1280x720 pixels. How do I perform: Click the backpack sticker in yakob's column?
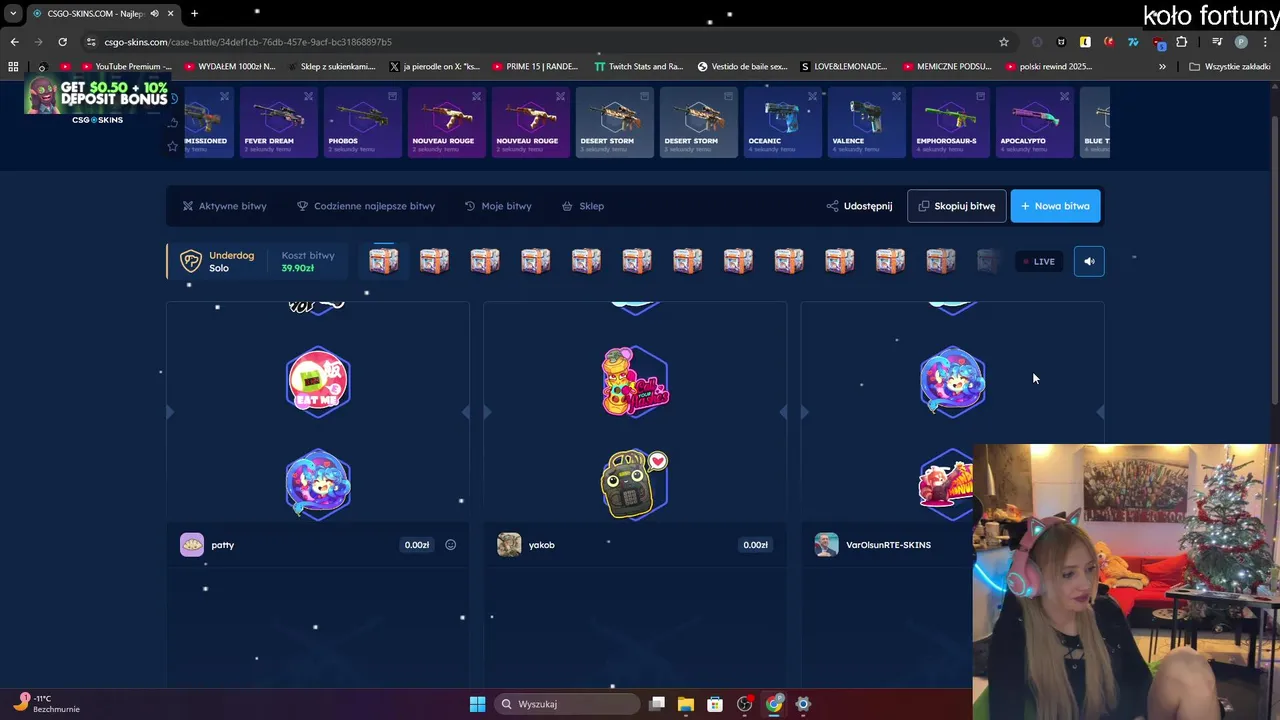click(635, 484)
